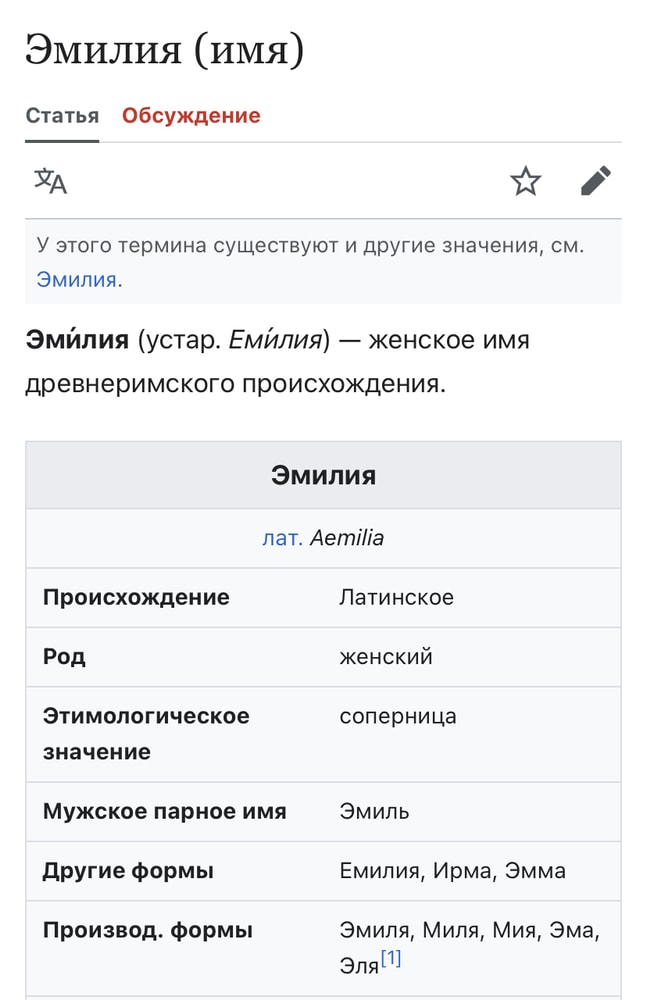This screenshot has width=647, height=1000.
Task: Click the Происхождение row label
Action: pyautogui.click(x=136, y=597)
